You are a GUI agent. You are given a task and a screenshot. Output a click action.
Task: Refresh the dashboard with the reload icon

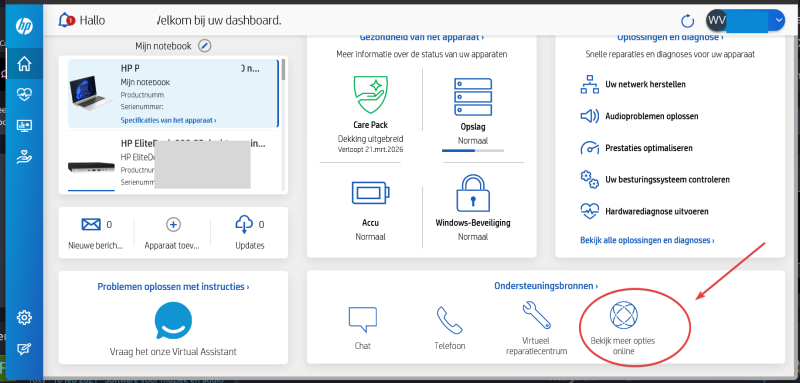[x=688, y=21]
